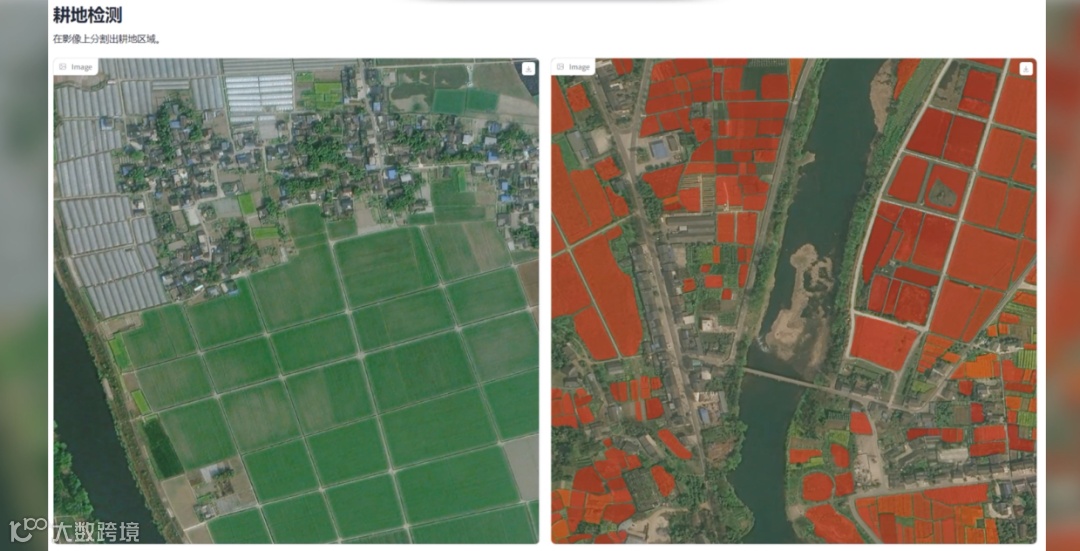
Task: Click the image icon on right panel label
Action: click(x=560, y=67)
